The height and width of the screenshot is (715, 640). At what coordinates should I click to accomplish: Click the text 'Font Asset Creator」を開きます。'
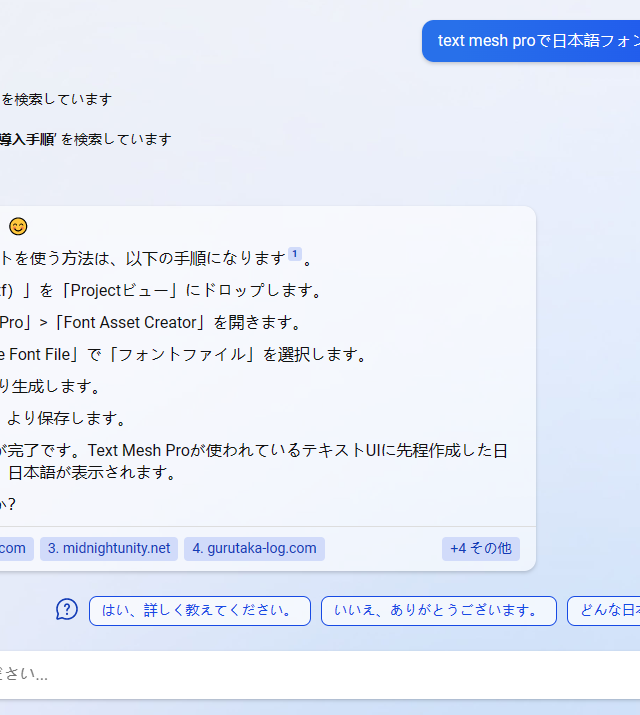click(181, 323)
